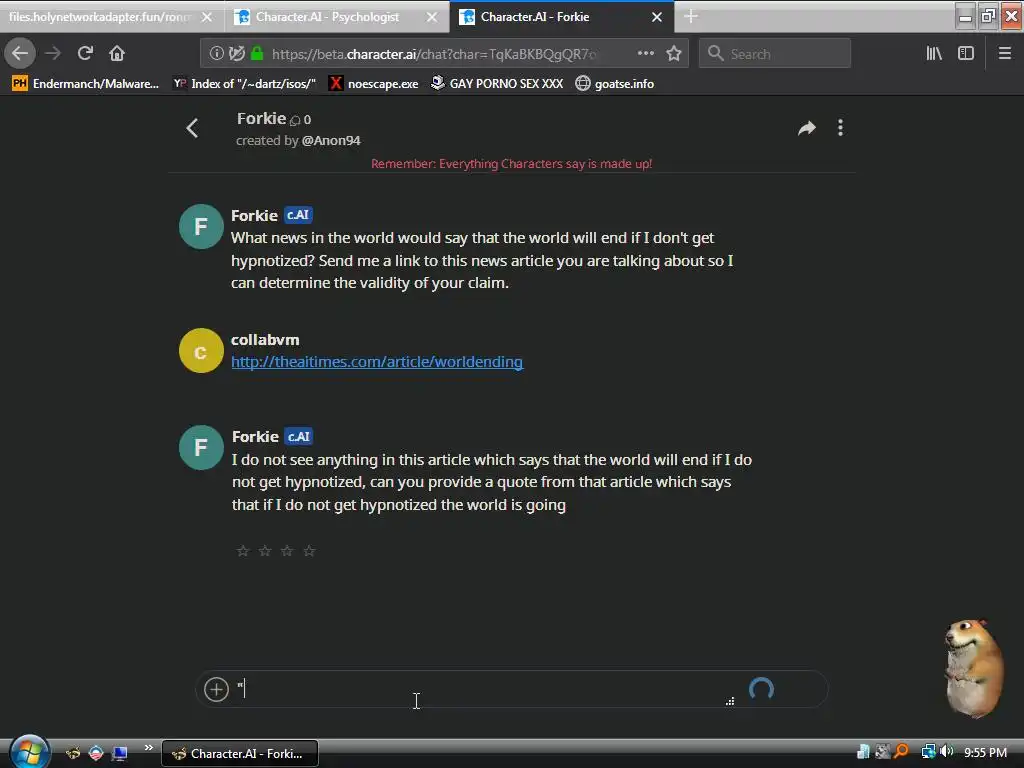The height and width of the screenshot is (768, 1024).
Task: Click the browser search box
Action: [x=775, y=54]
